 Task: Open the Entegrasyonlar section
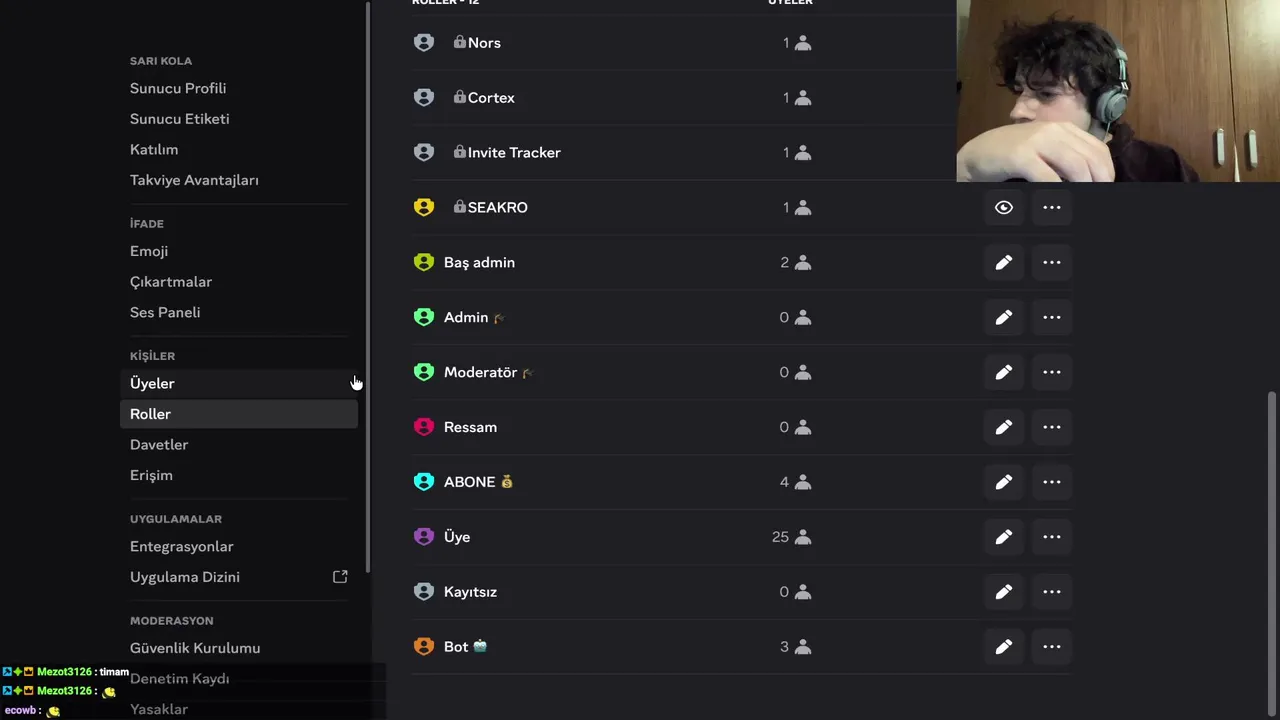[x=181, y=546]
